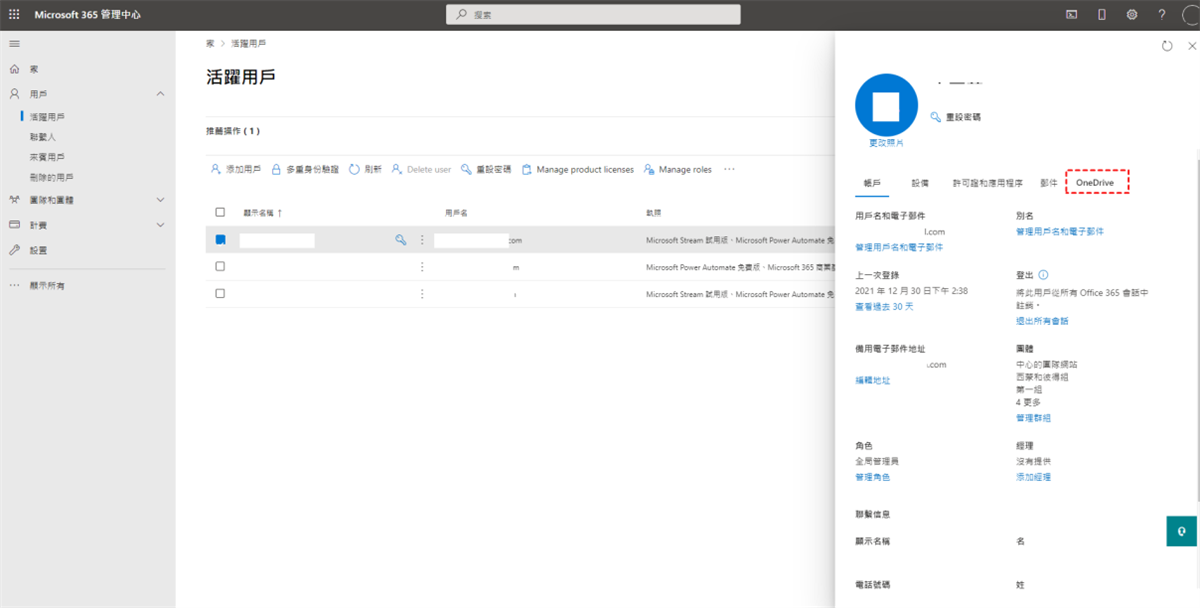The height and width of the screenshot is (608, 1200).
Task: Tick the select-all users checkbox
Action: coord(220,212)
